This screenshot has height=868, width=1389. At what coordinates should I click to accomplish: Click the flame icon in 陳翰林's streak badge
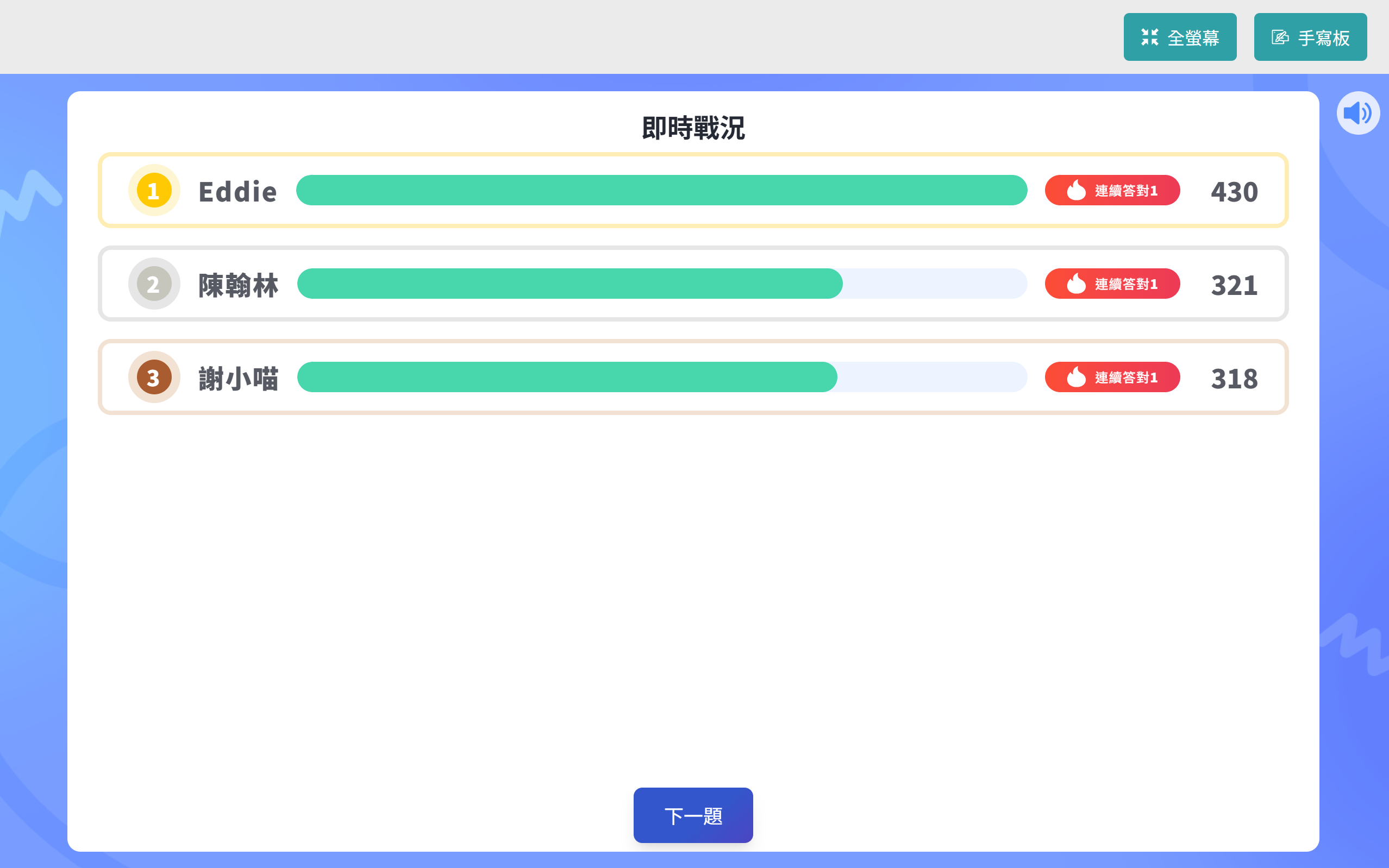click(x=1076, y=284)
